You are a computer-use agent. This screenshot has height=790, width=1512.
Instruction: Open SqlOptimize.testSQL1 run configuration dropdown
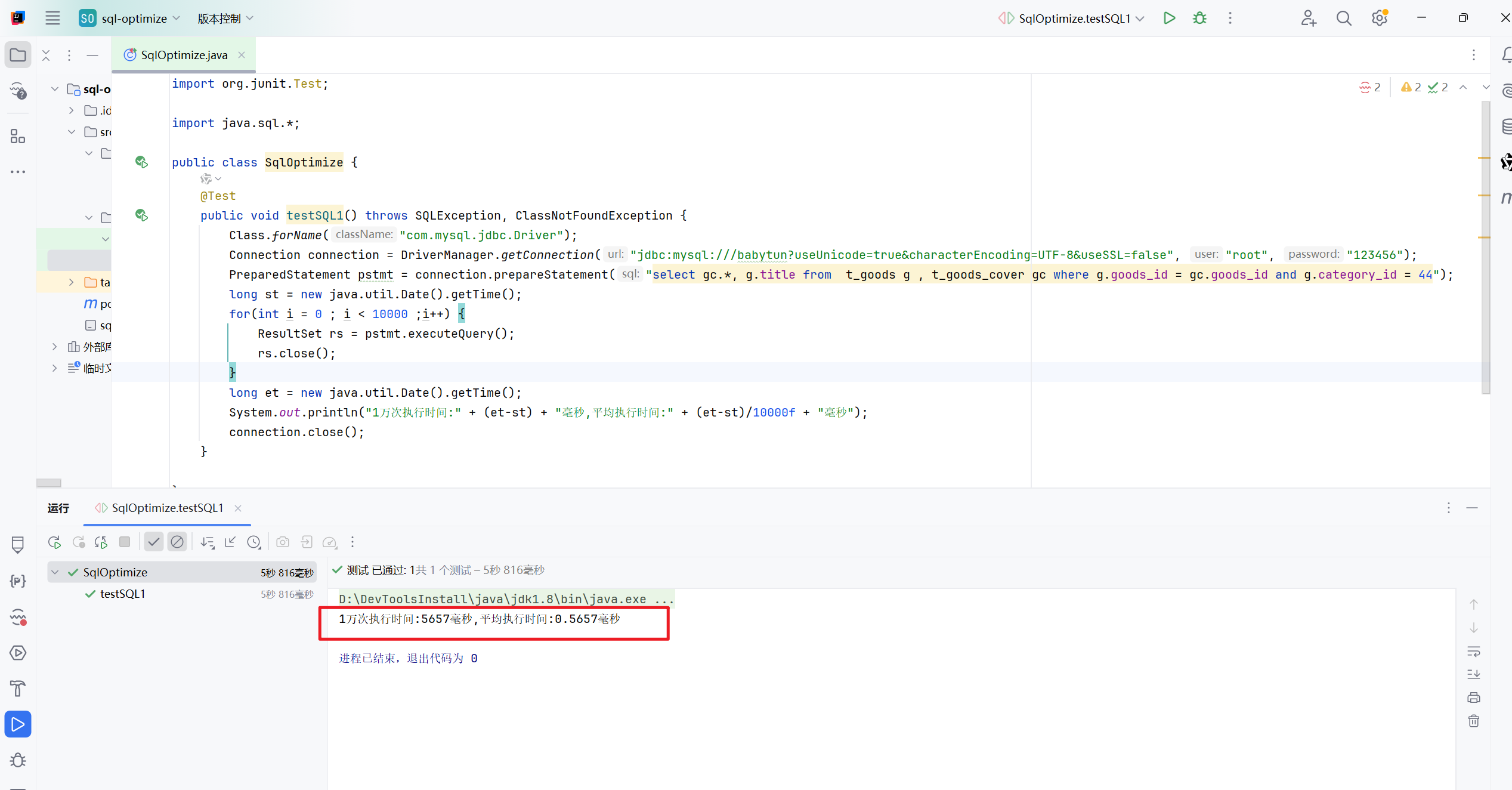click(1074, 18)
